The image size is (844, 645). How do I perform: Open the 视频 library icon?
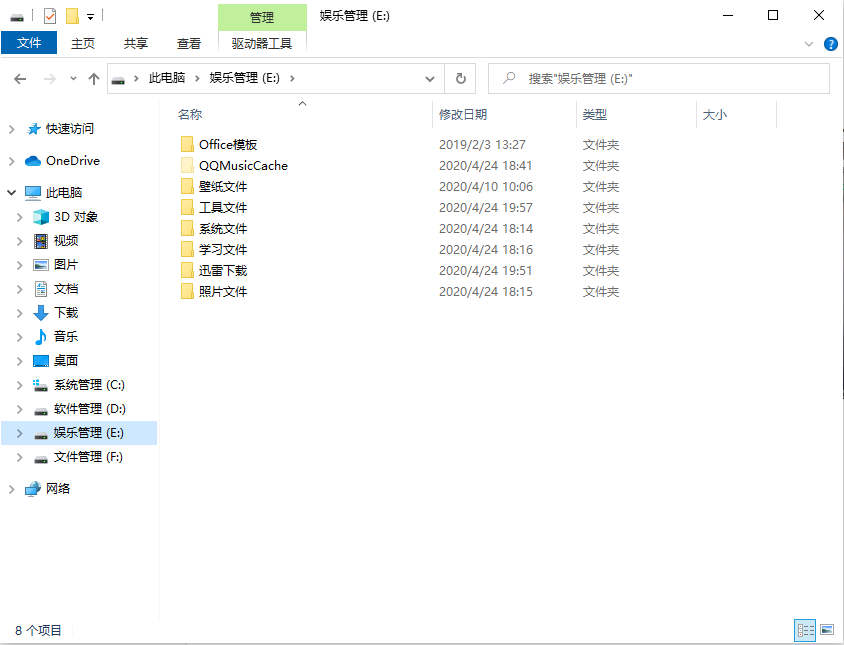tap(41, 241)
